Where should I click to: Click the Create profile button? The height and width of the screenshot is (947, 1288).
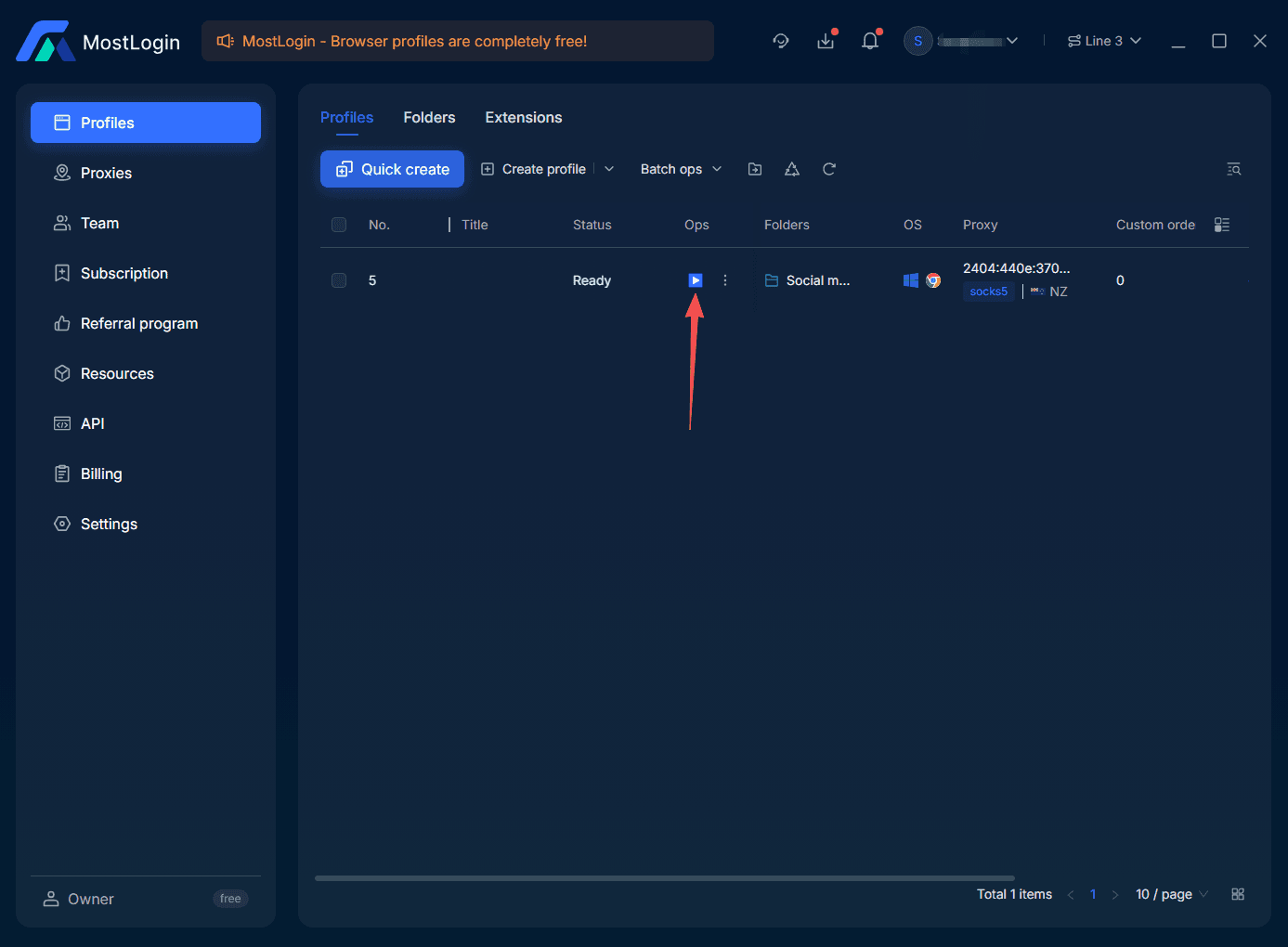point(533,169)
